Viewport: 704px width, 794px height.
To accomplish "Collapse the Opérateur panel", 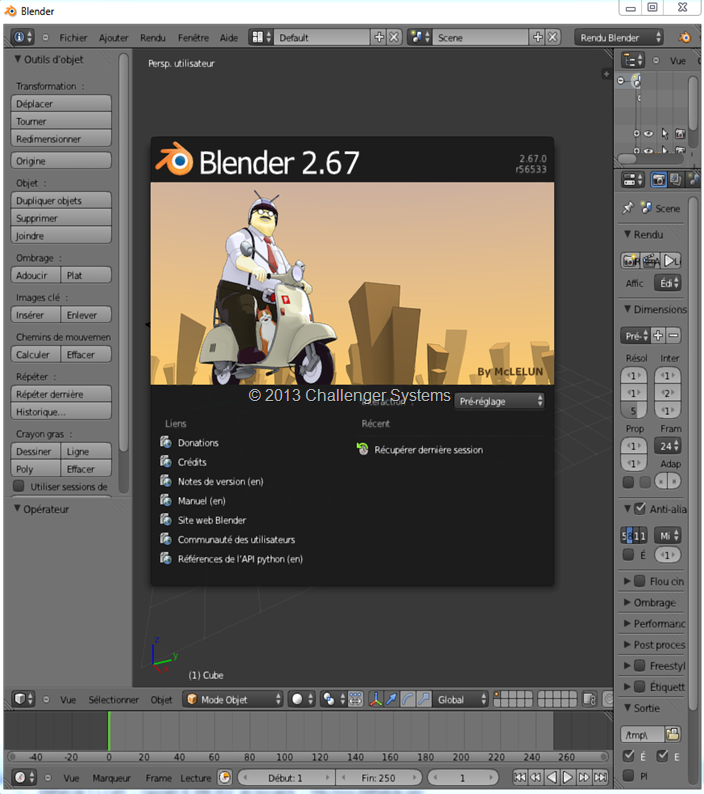I will (17, 508).
